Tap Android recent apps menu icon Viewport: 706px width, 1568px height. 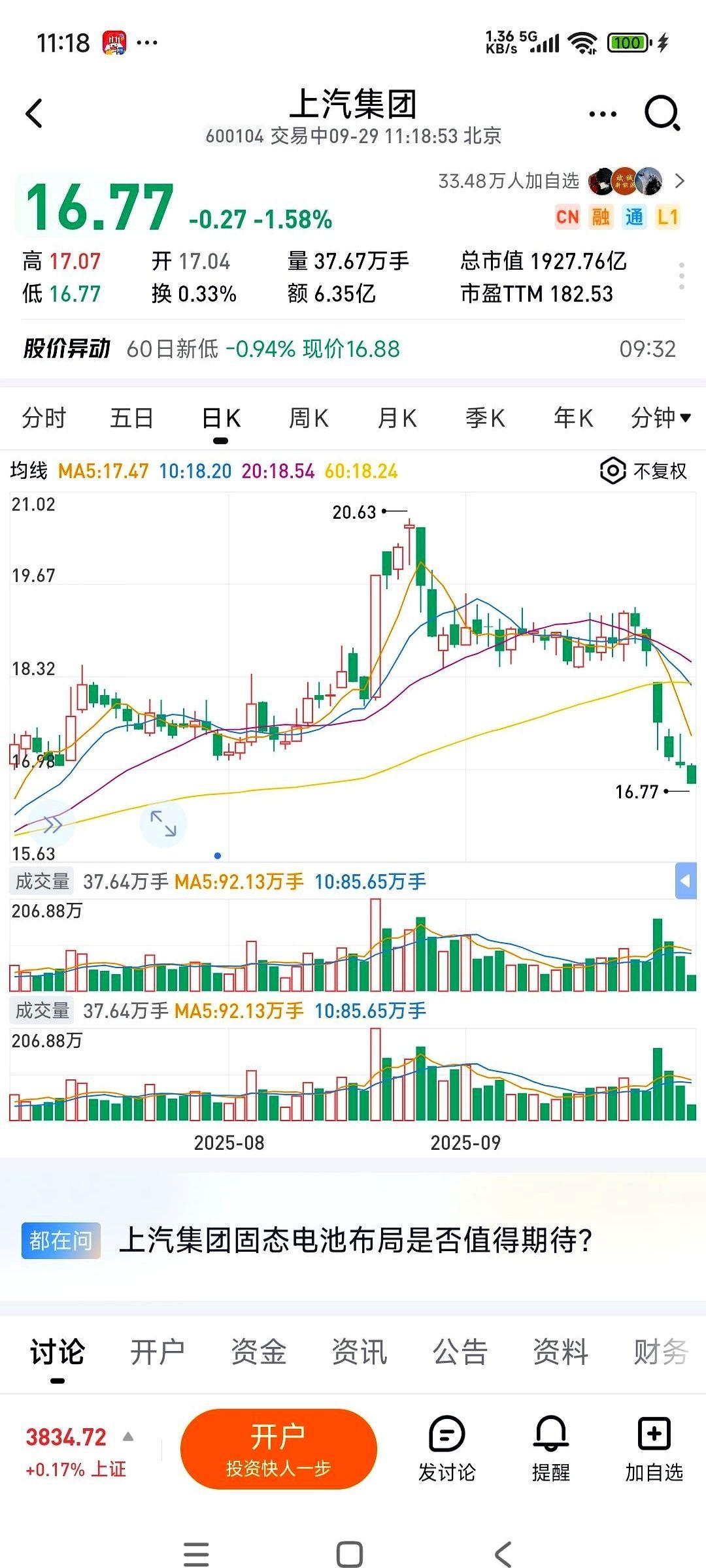point(197,1554)
